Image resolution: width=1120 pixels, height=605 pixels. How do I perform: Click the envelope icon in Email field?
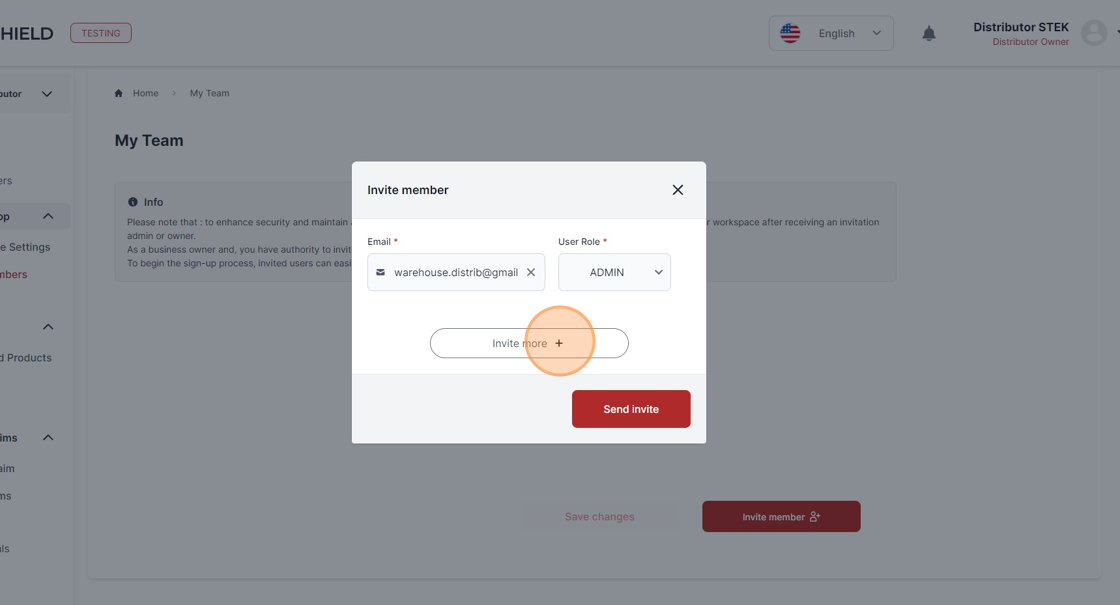pyautogui.click(x=381, y=272)
